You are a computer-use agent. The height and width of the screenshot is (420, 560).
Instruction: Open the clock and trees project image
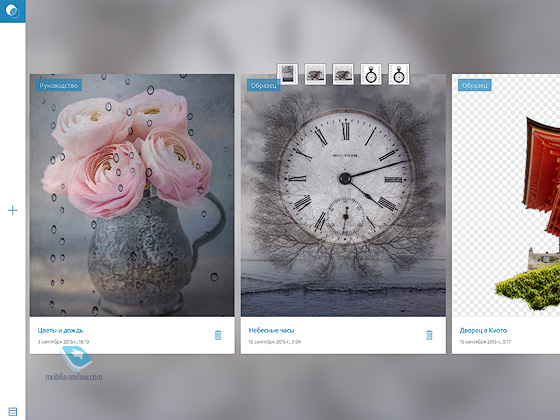tap(343, 195)
